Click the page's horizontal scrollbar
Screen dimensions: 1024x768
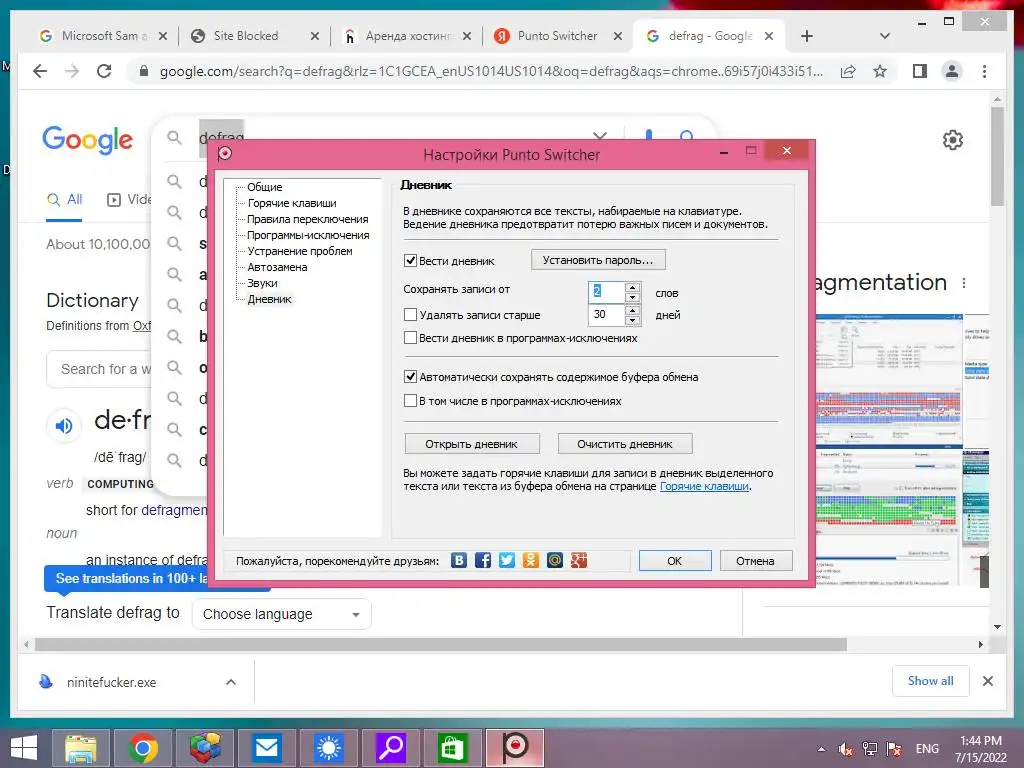[441, 645]
